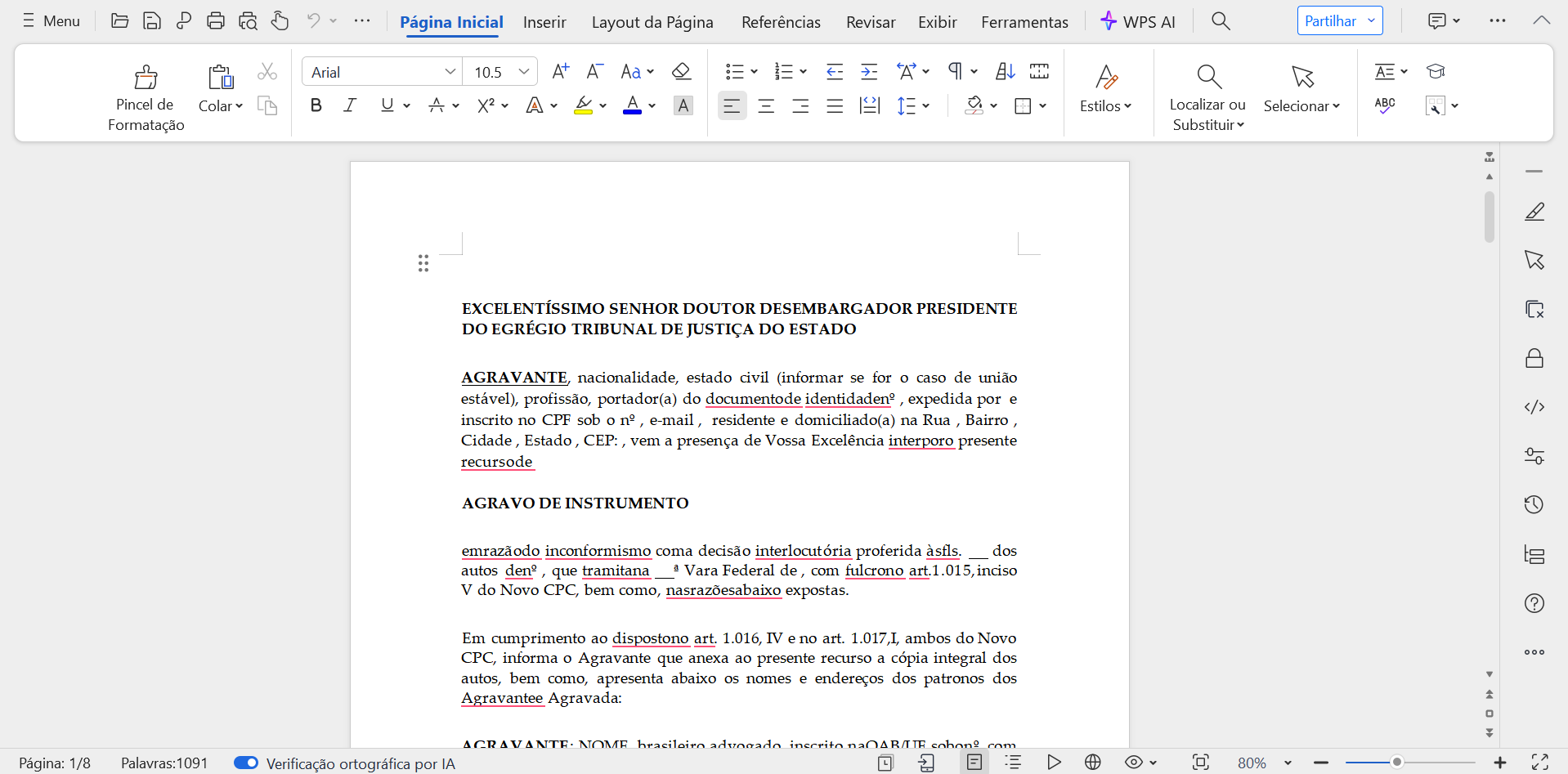The width and height of the screenshot is (1568, 774).
Task: Click the vertical scrollbar thumb
Action: coord(1490,217)
